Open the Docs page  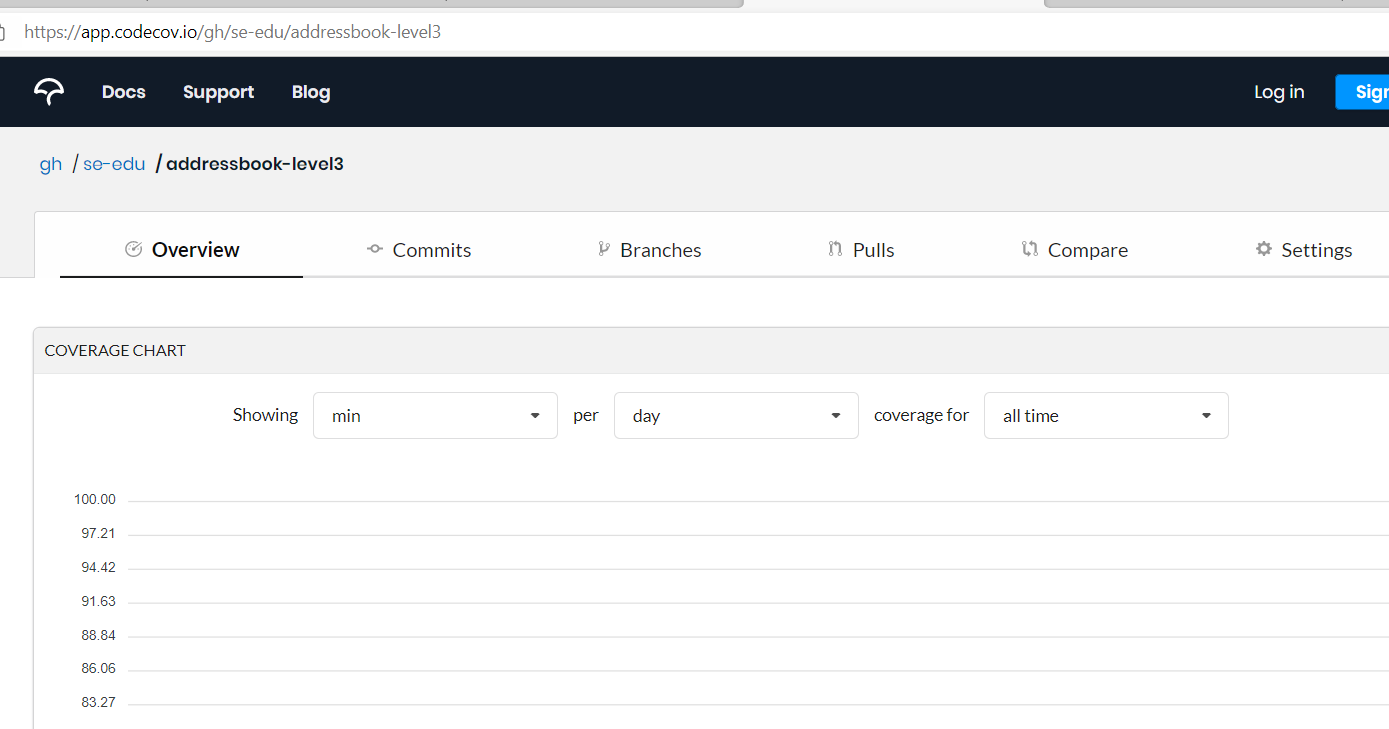[x=124, y=92]
